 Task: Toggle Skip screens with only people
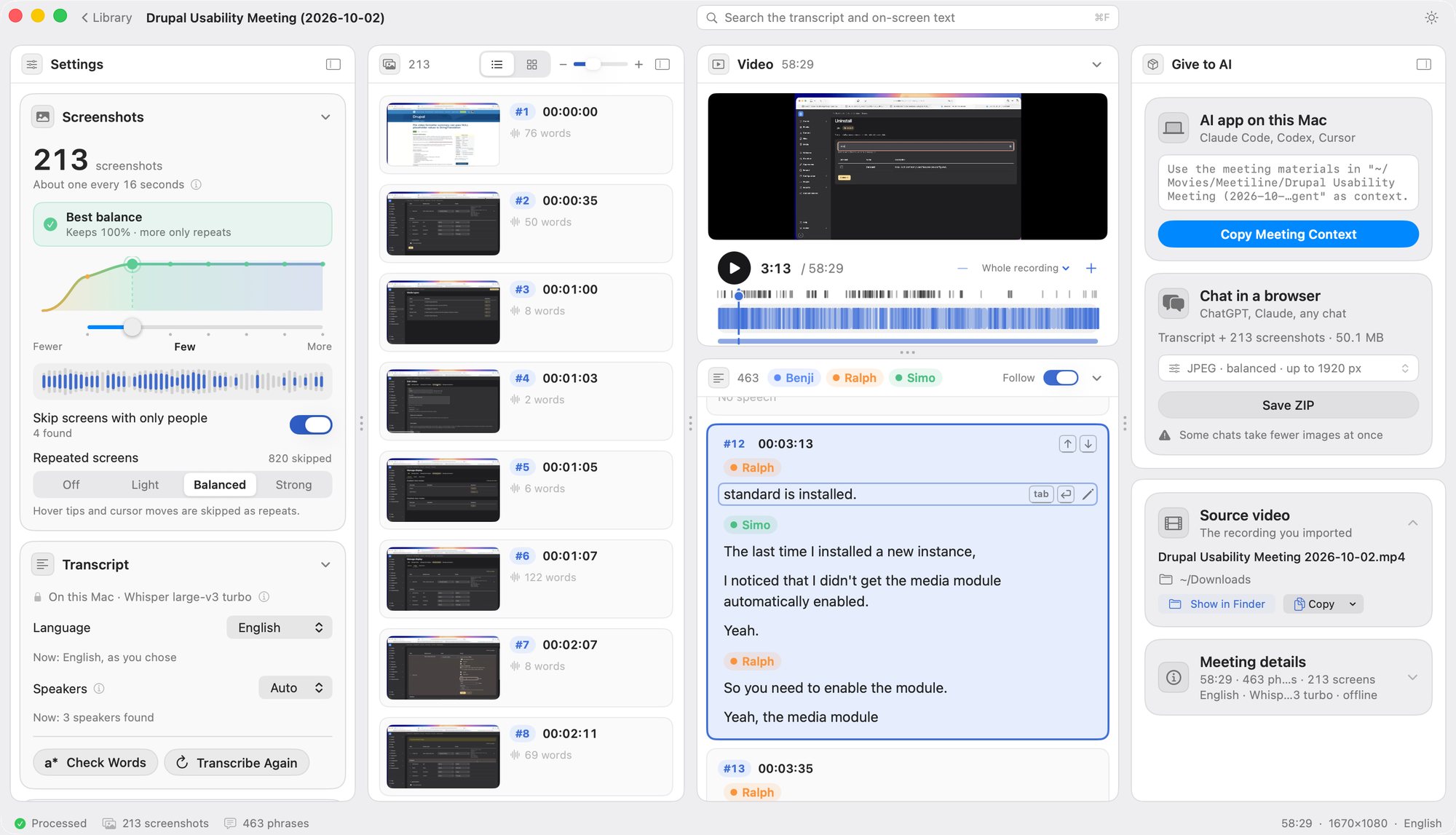click(311, 424)
